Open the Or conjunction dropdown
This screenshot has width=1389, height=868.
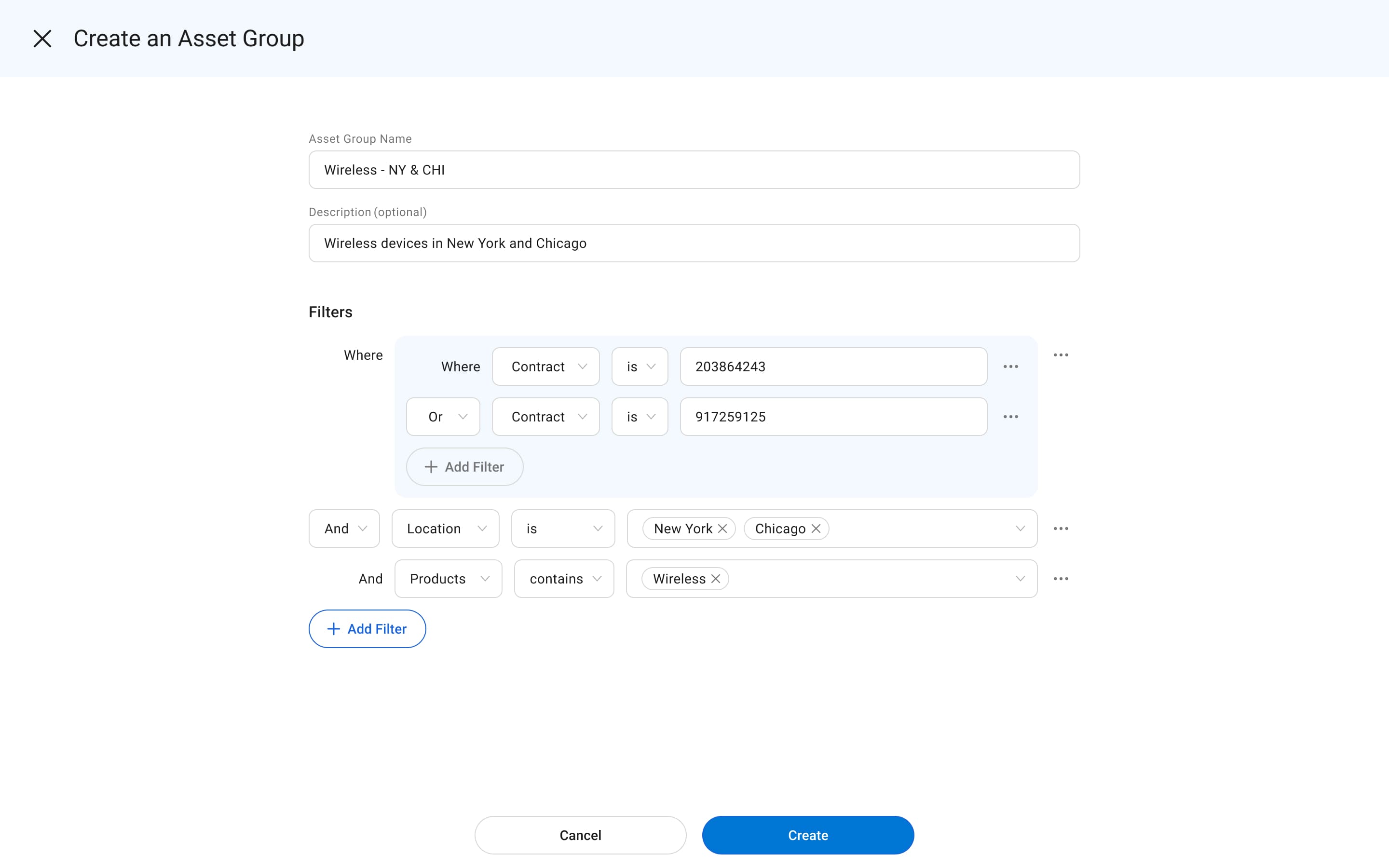pyautogui.click(x=442, y=416)
